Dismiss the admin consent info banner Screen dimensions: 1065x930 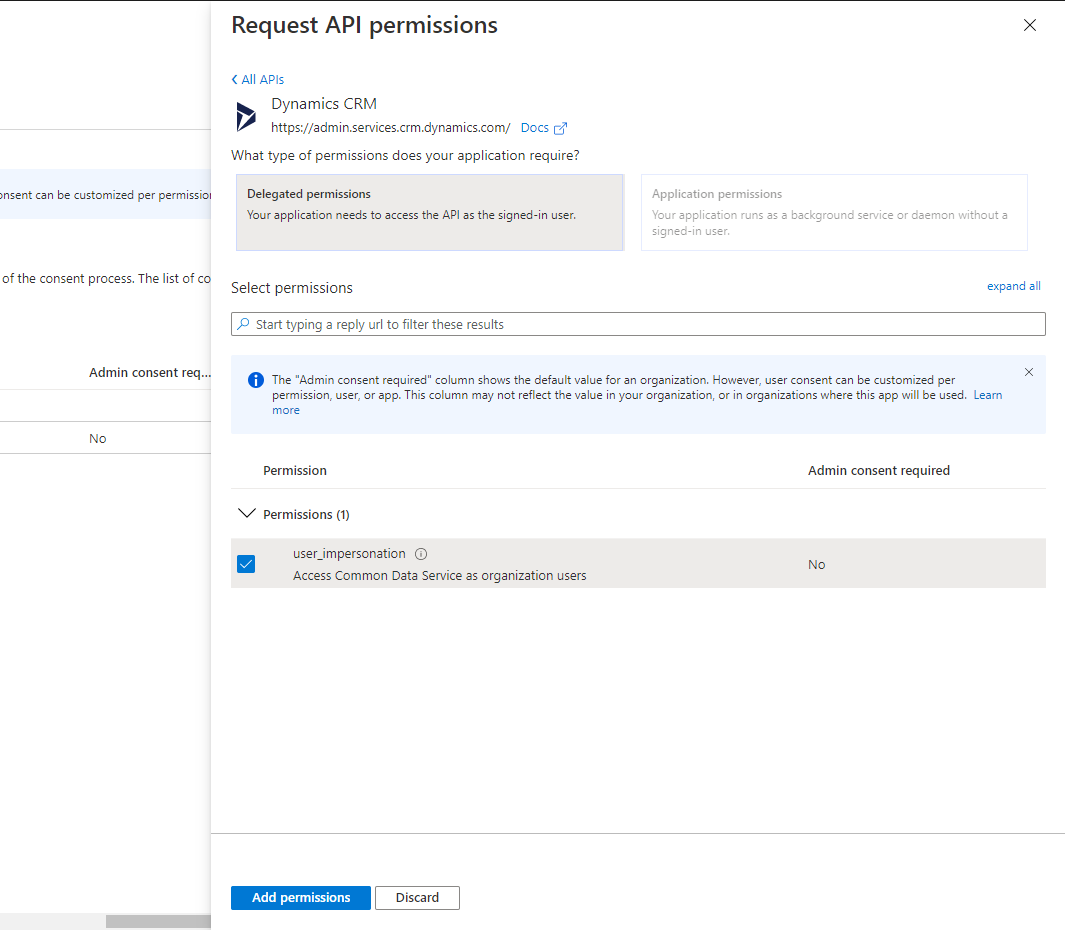(1029, 372)
